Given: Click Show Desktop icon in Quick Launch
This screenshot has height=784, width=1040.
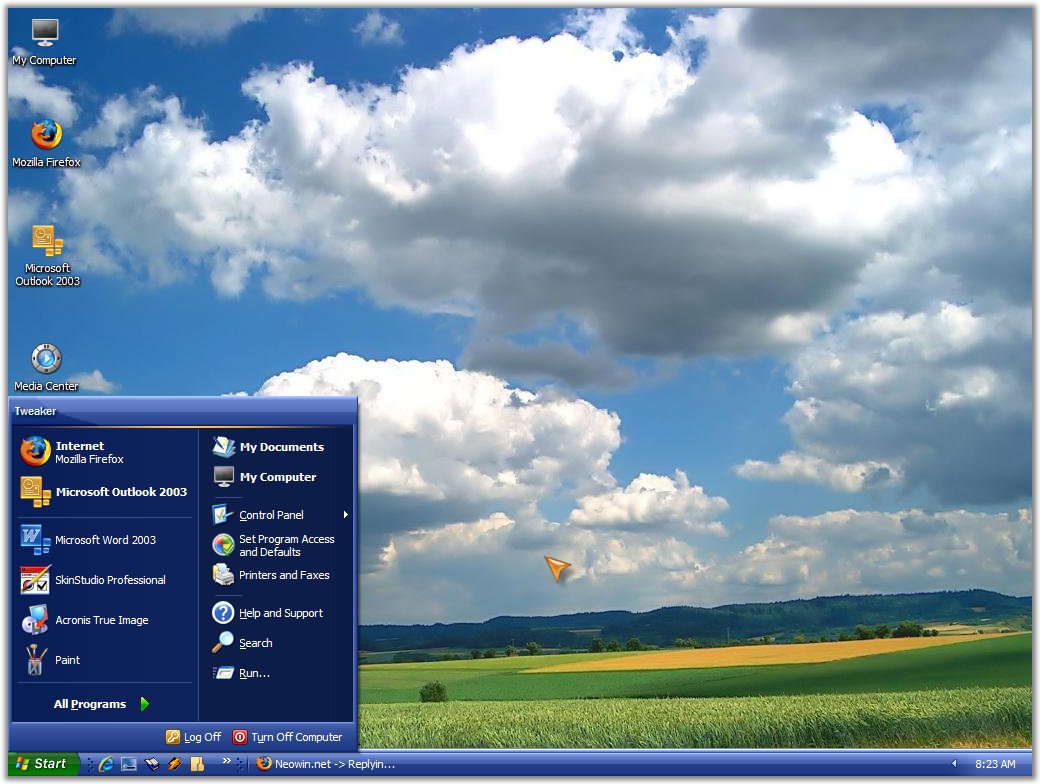Looking at the screenshot, I should 129,764.
